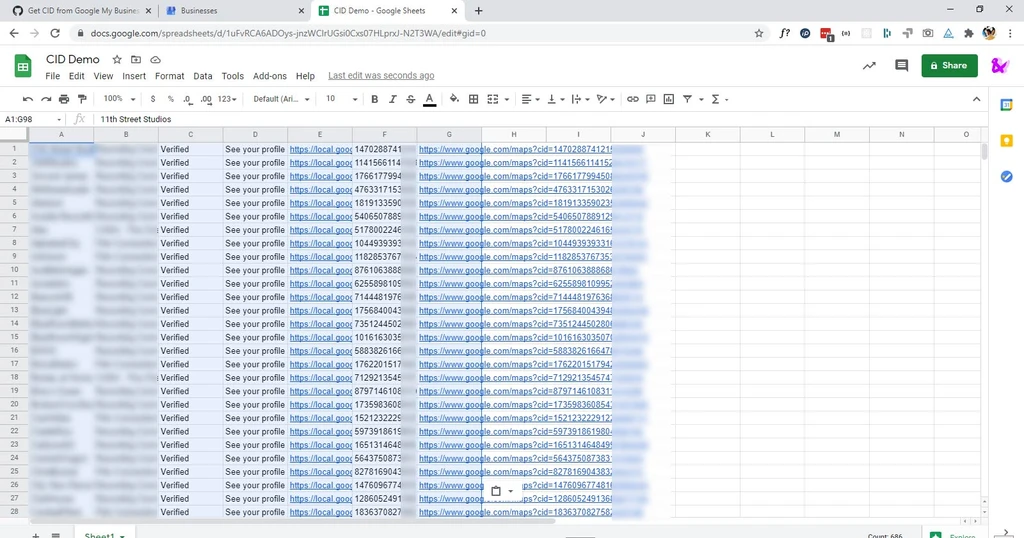1024x538 pixels.
Task: Open the font size dropdown
Action: click(x=342, y=99)
